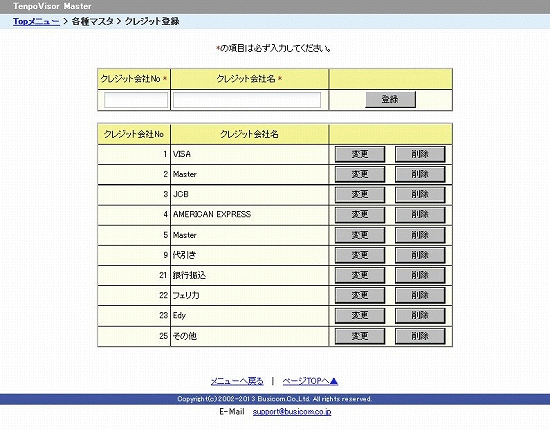Select the AMERICAN EXPRESS name cell

pyautogui.click(x=249, y=215)
